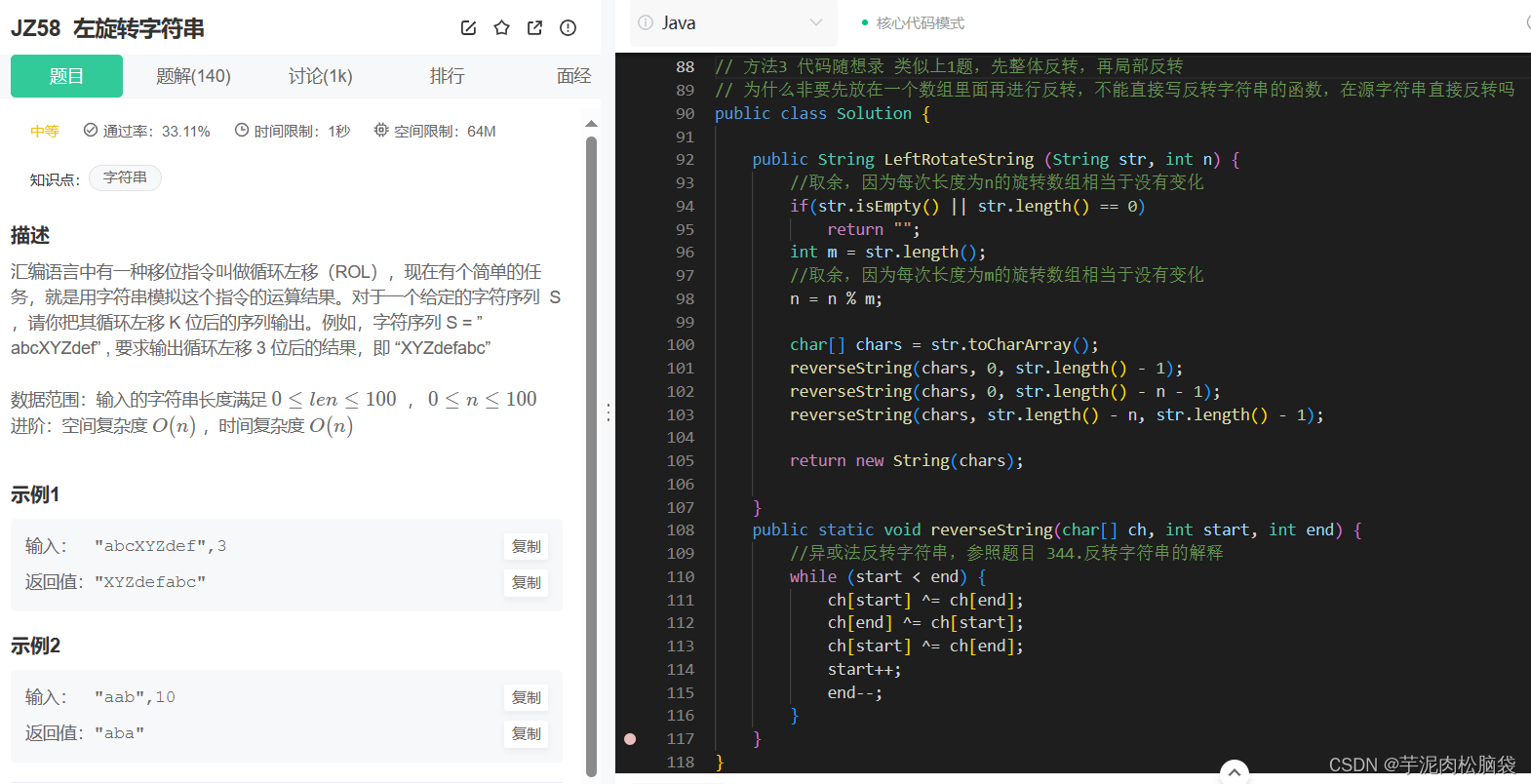Click the 'end--;' code line
This screenshot has height=784, width=1531.
click(x=855, y=692)
